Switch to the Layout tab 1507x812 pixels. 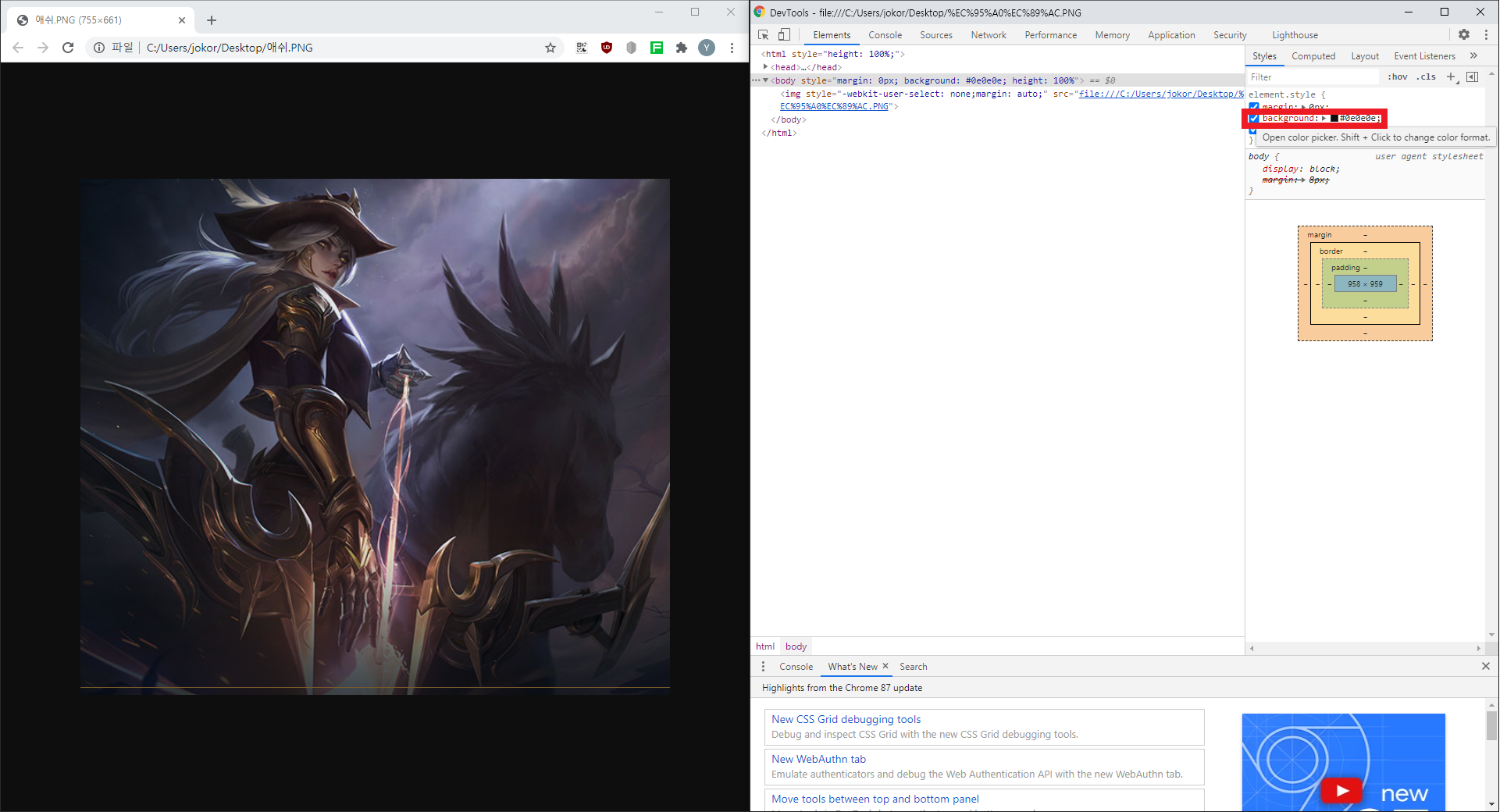point(1365,56)
